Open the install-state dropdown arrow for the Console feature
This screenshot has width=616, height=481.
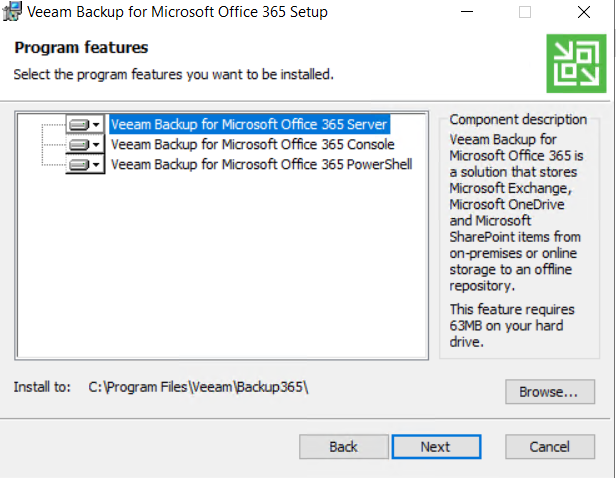point(96,145)
